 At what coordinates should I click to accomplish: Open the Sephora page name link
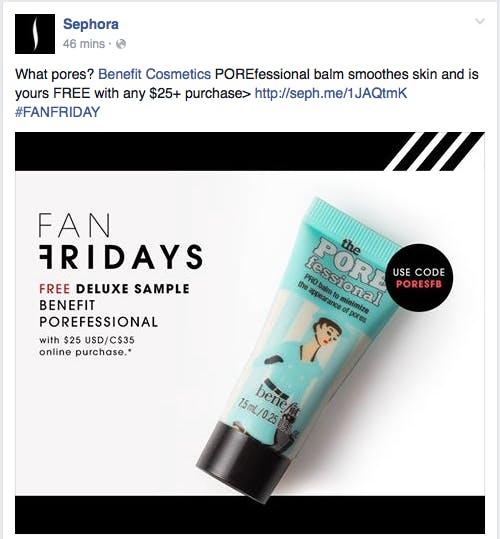[91, 24]
